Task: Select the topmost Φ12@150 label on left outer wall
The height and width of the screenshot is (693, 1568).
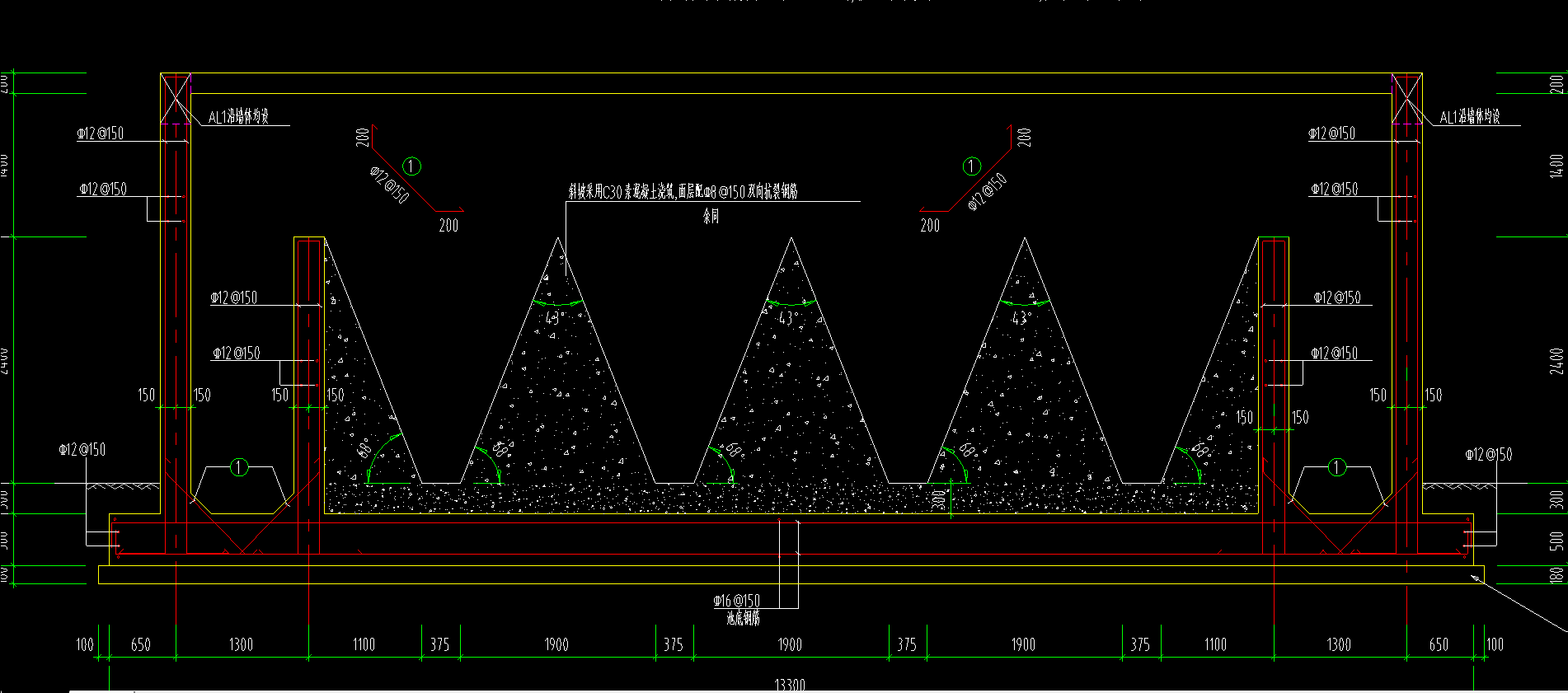Action: (x=101, y=133)
